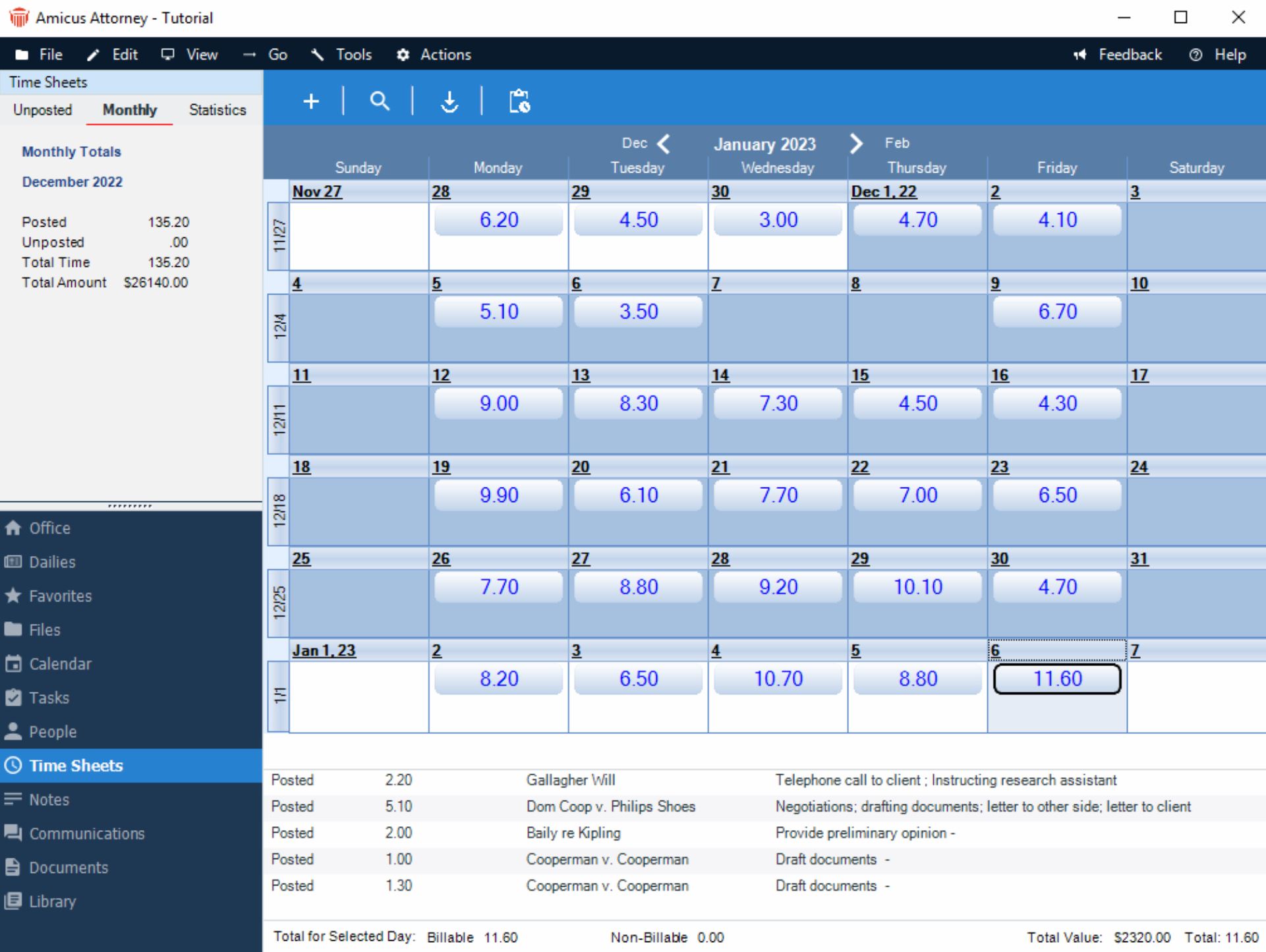Open the View menu

(x=190, y=55)
